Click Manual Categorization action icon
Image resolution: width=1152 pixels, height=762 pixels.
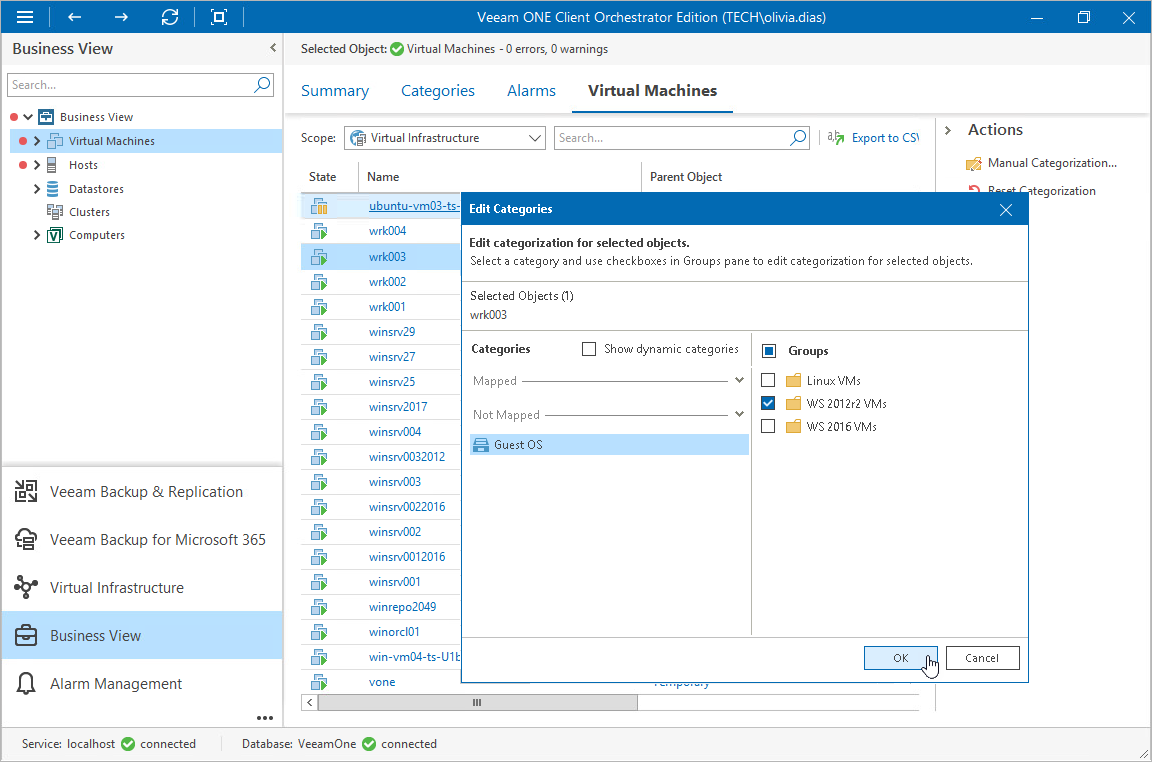click(973, 164)
